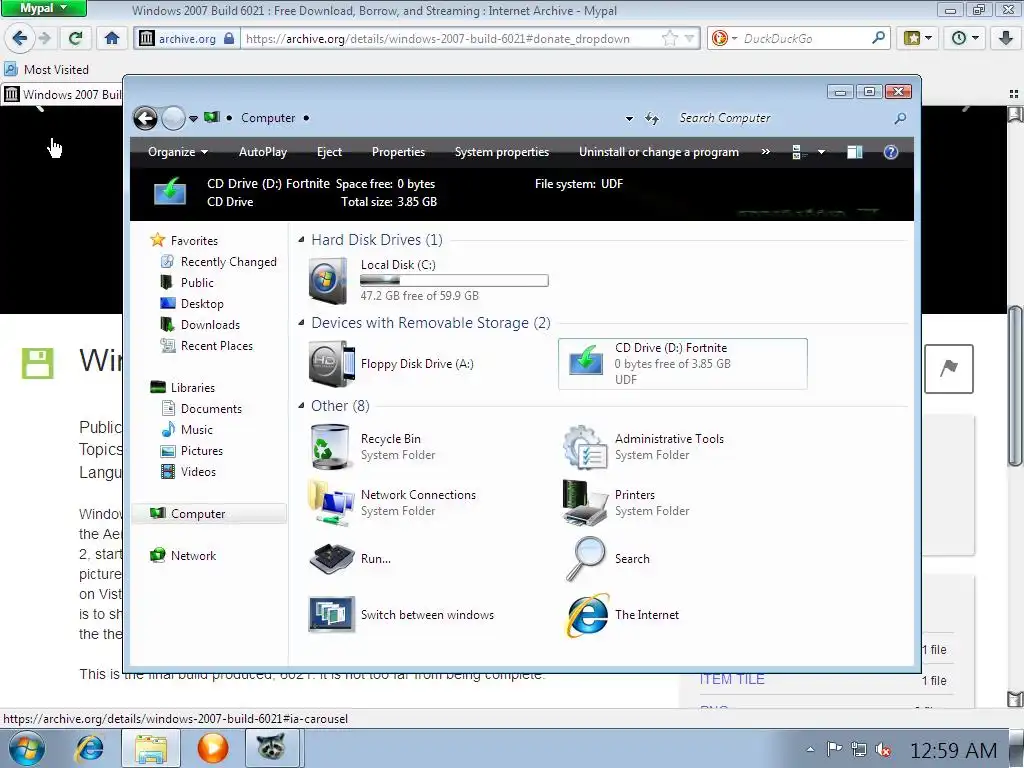Screen dimensions: 1024x768
Task: Select CD Drive (D:) Fortnite item
Action: click(682, 364)
